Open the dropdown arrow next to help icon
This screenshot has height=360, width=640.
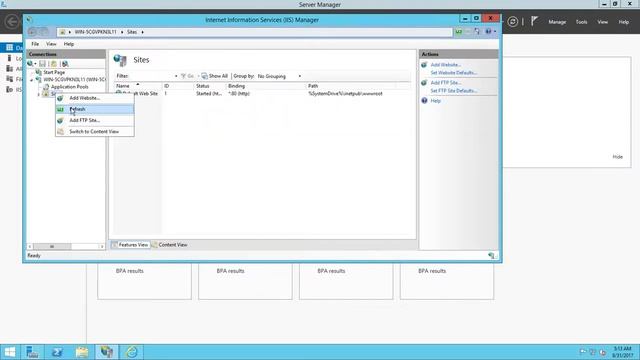pos(495,32)
